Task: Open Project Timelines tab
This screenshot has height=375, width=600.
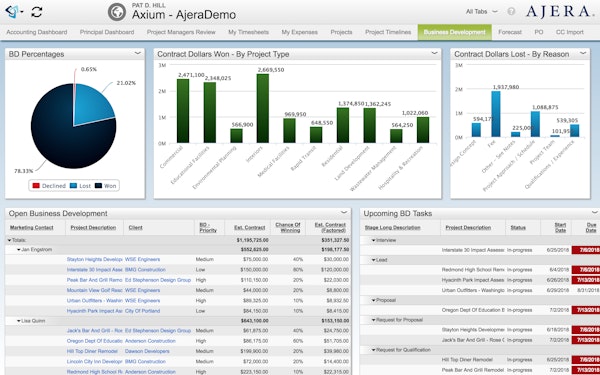Action: [388, 32]
